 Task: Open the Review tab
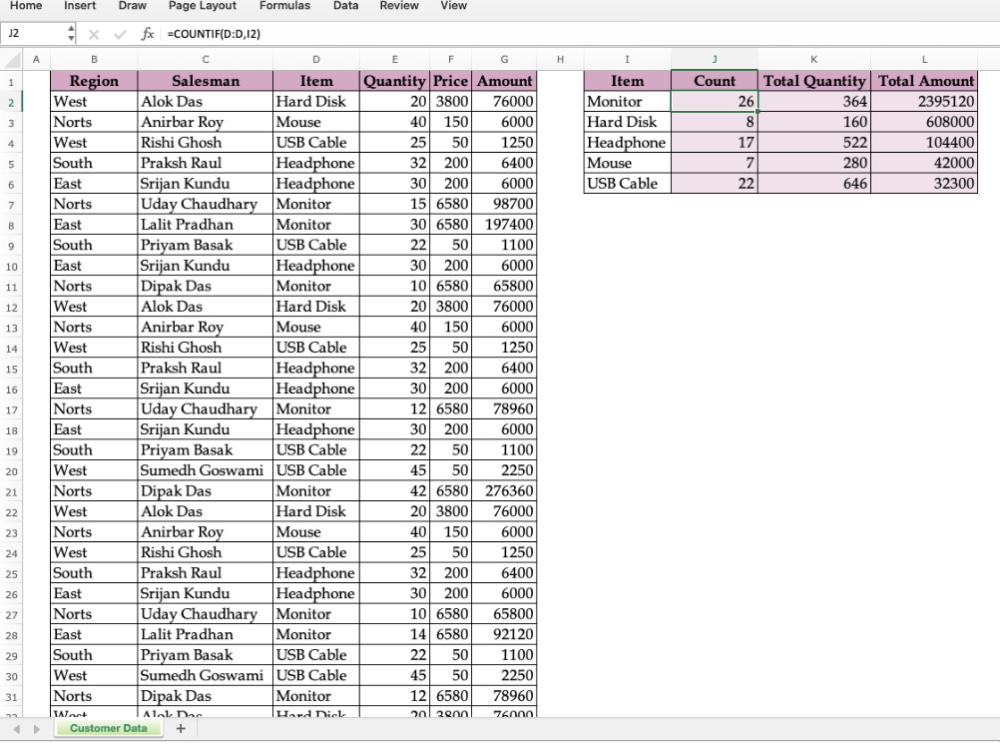coord(399,6)
